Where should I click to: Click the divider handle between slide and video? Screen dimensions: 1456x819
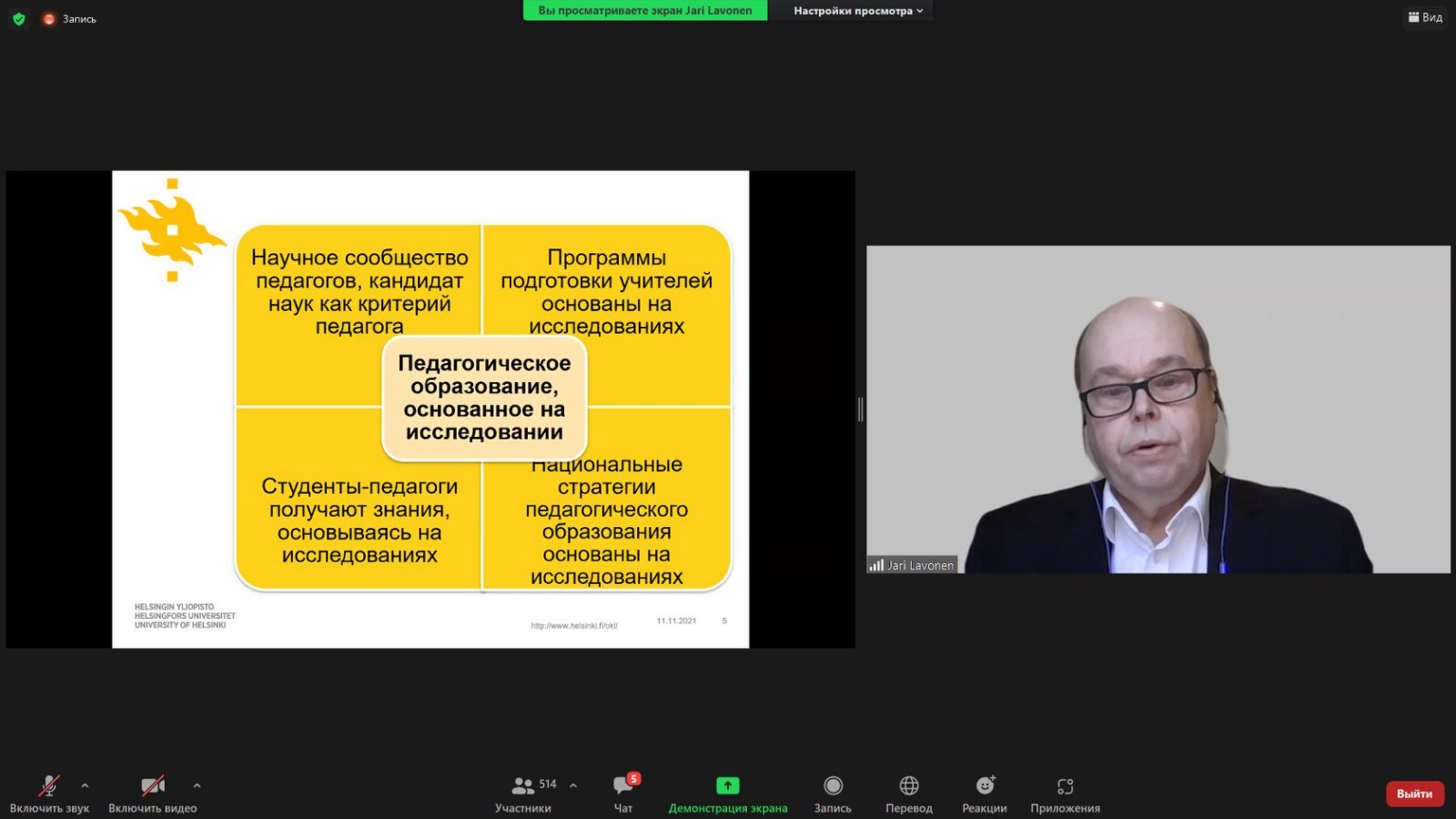860,409
